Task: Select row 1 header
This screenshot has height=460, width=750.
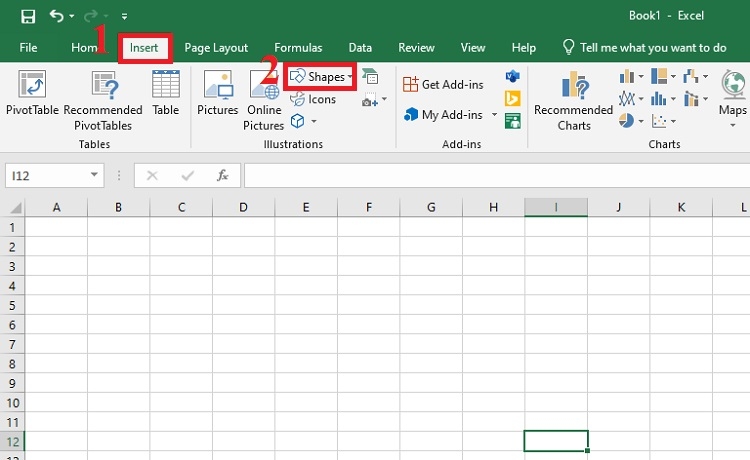Action: pos(12,227)
